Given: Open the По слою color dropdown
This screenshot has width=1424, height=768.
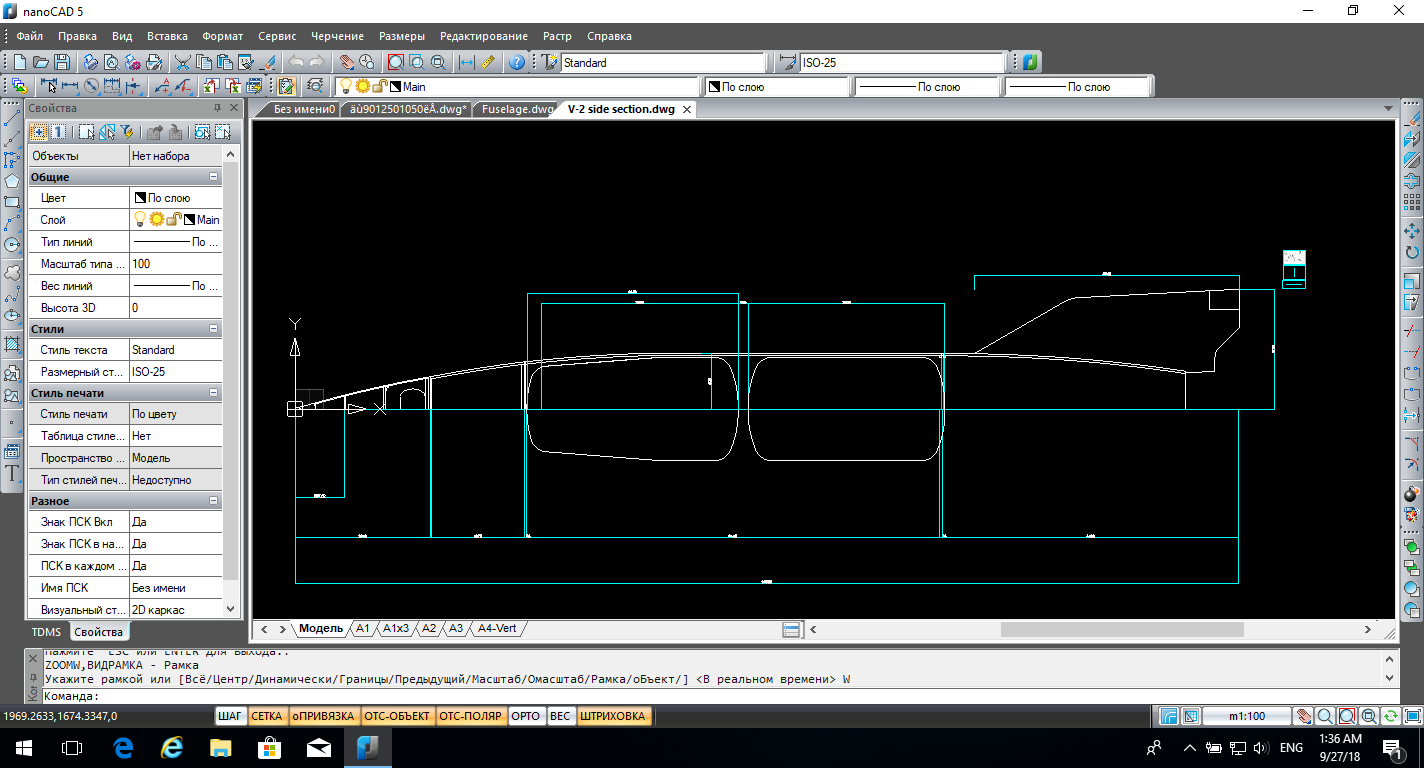Looking at the screenshot, I should [775, 87].
